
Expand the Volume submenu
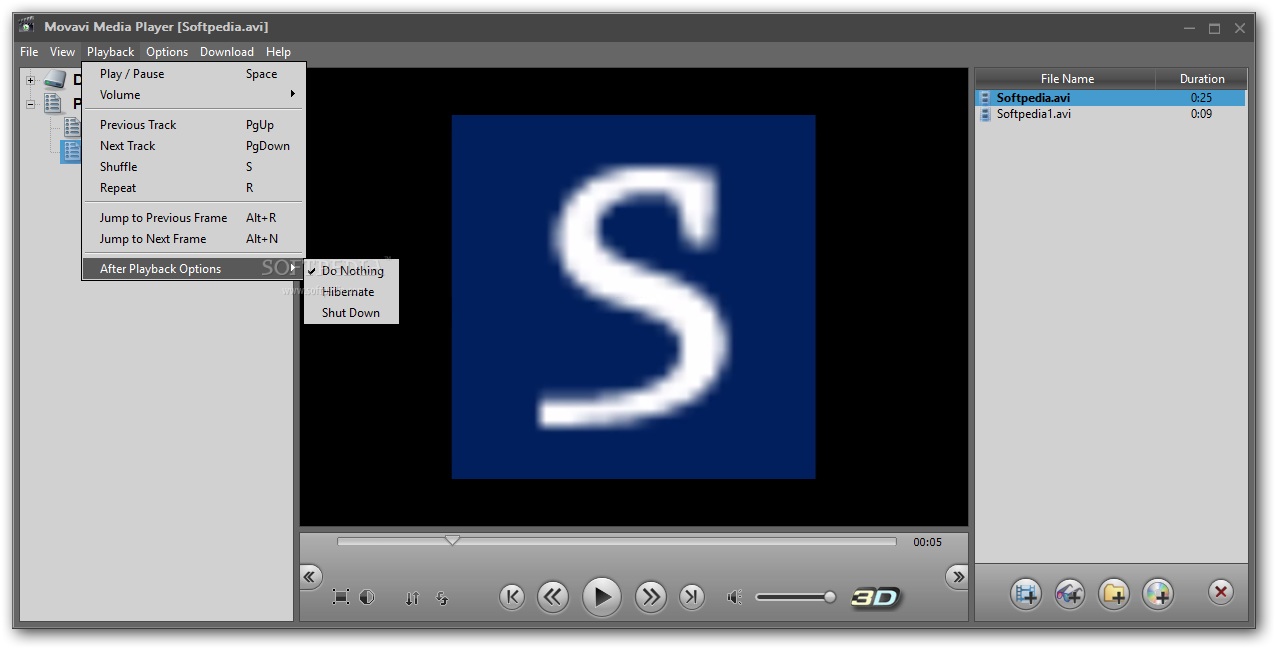coord(194,95)
